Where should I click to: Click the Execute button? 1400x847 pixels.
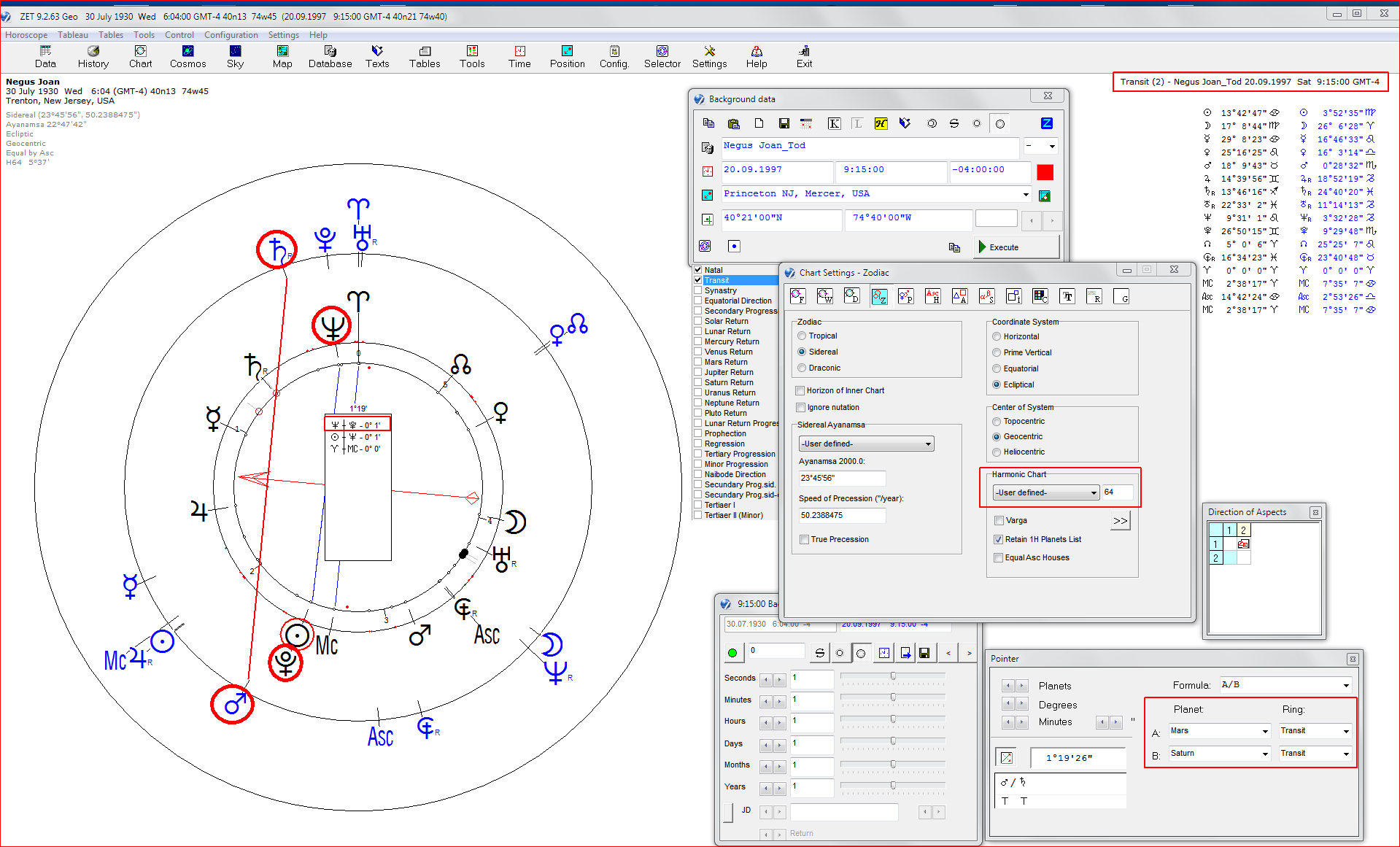1018,247
